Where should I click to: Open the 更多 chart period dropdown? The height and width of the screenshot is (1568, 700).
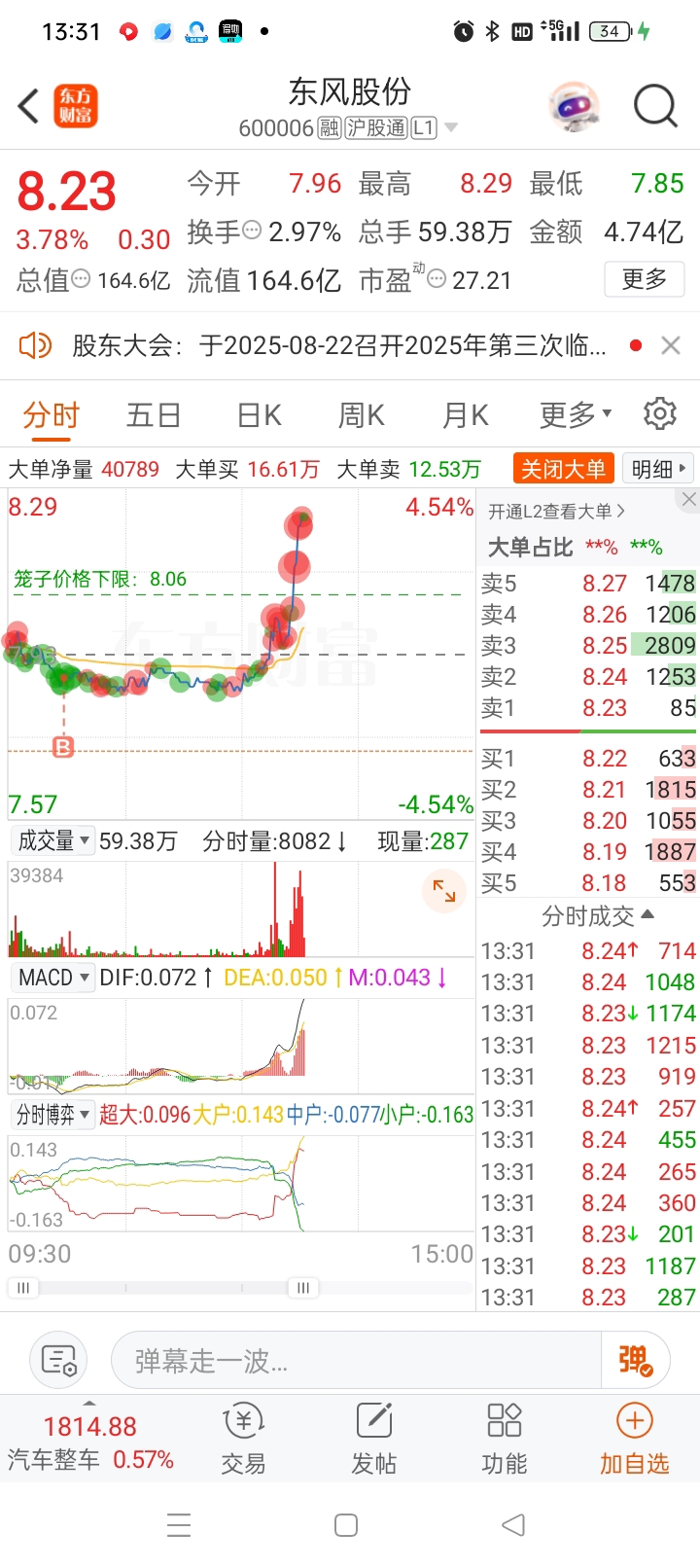[576, 415]
